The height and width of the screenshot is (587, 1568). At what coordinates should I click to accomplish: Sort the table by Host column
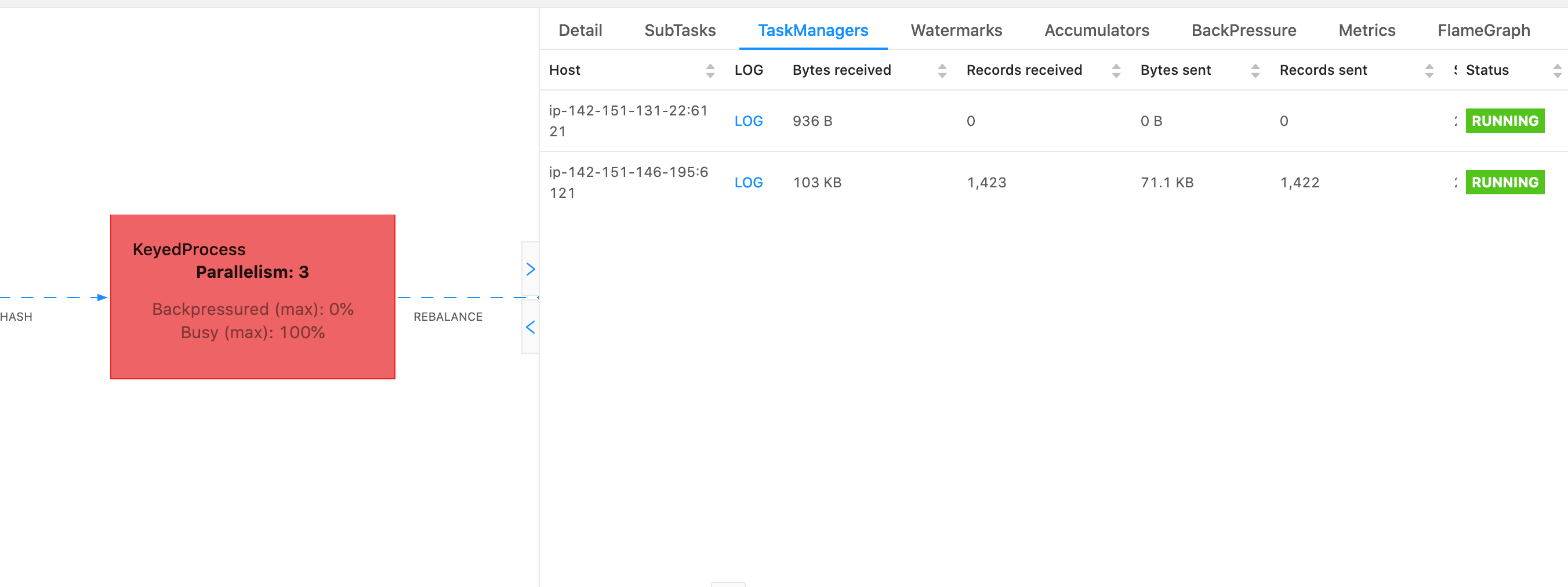pos(710,70)
